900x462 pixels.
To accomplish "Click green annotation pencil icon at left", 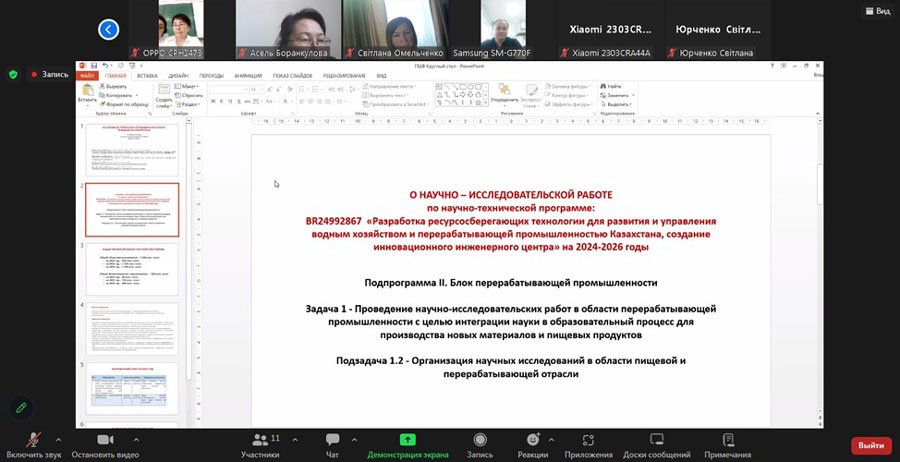I will click(x=19, y=408).
